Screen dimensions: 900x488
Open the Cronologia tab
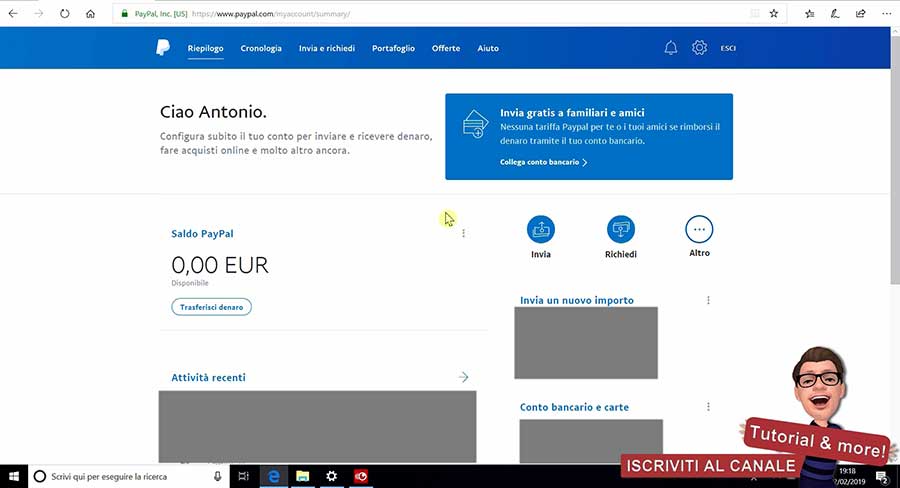pyautogui.click(x=261, y=48)
